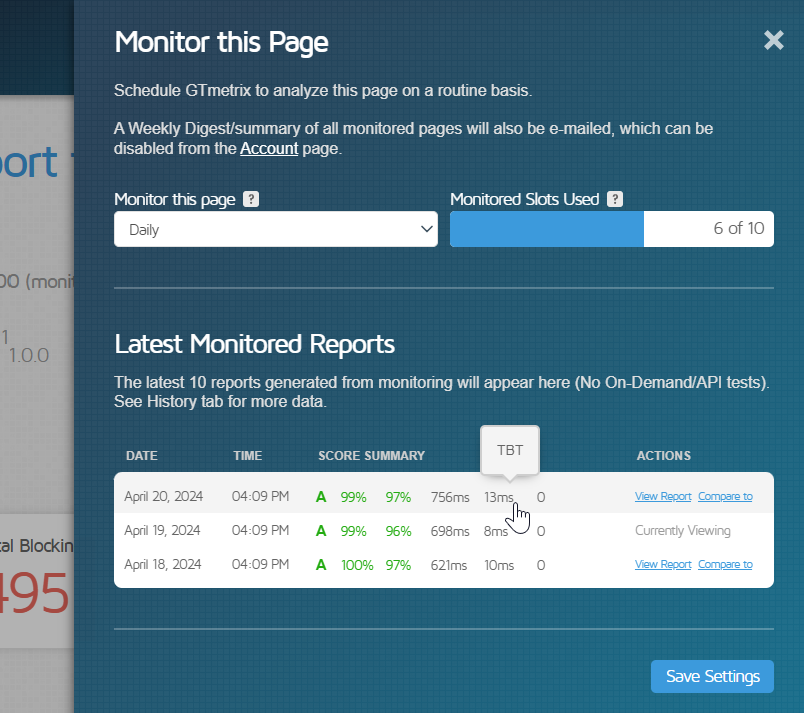Compare to April 18, 2024 report
804x713 pixels.
(x=725, y=564)
